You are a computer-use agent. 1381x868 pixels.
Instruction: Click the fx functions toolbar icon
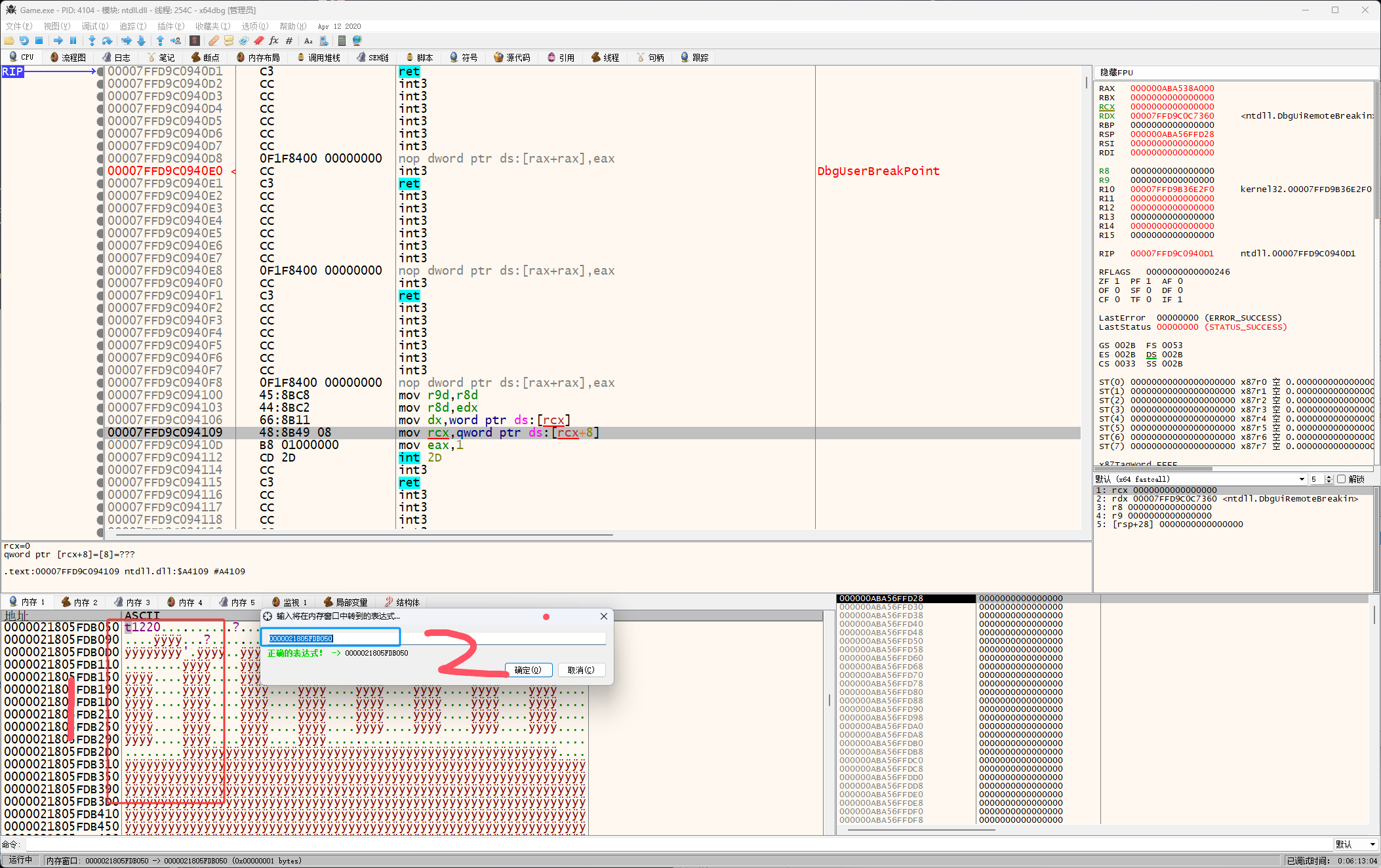coord(273,41)
